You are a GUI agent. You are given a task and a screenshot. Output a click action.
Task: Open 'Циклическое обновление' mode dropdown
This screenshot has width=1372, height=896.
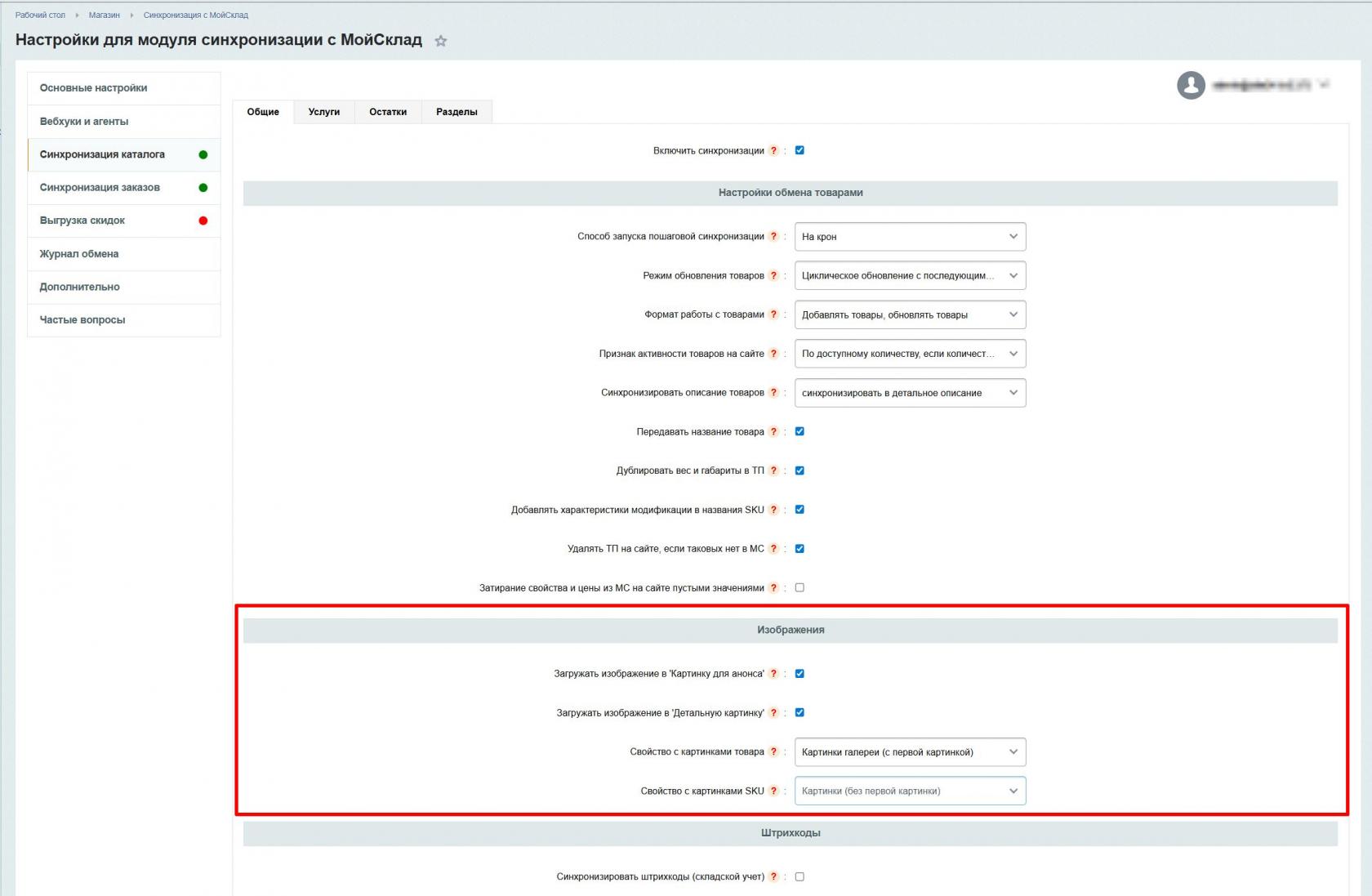click(x=910, y=276)
